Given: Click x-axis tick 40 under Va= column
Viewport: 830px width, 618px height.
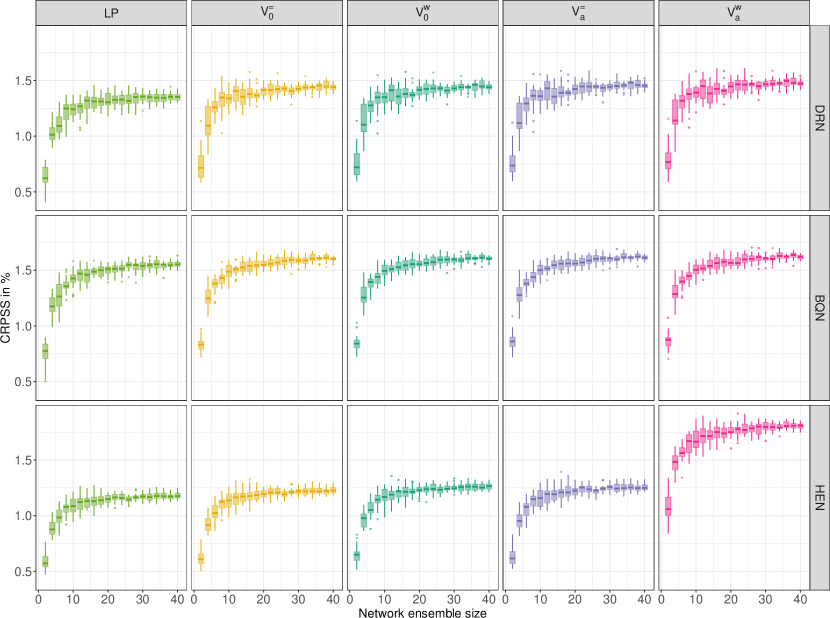Looking at the screenshot, I should (644, 599).
